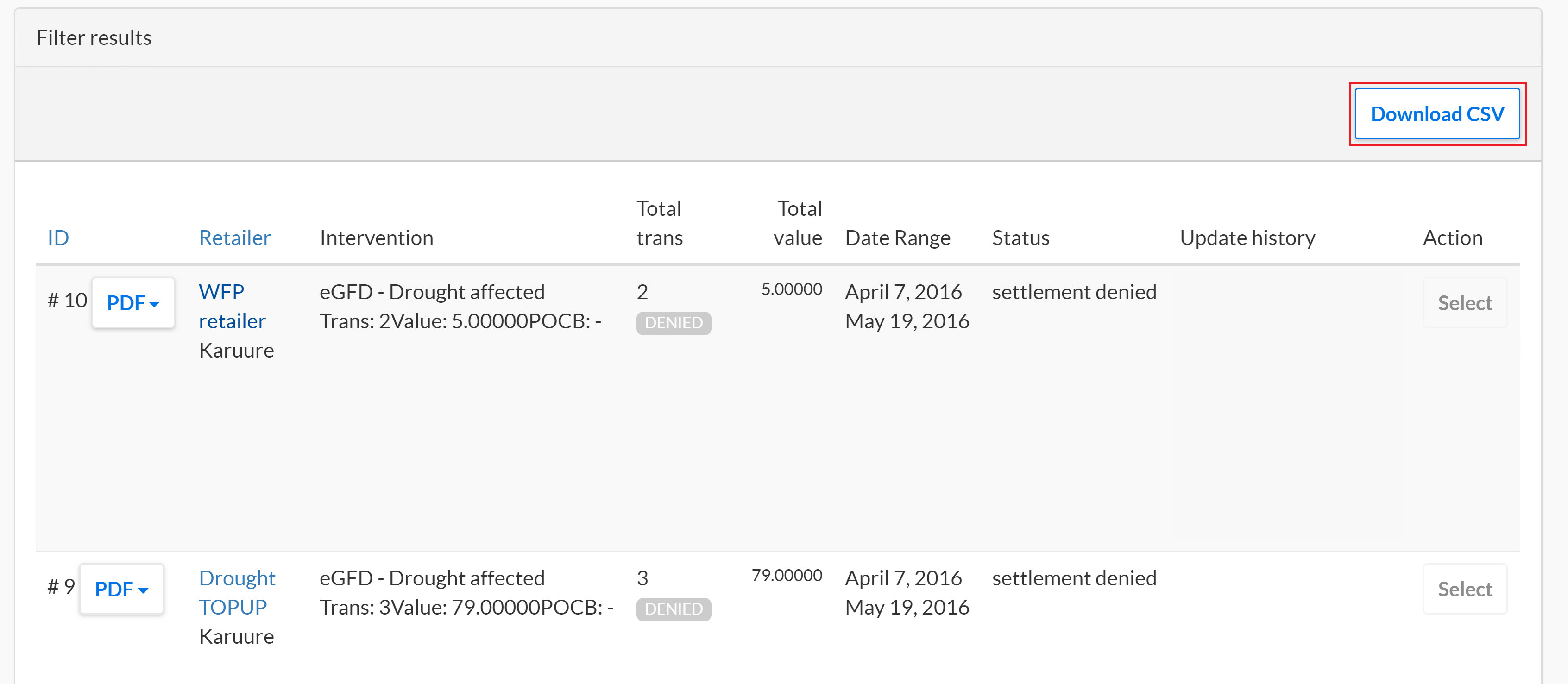Image resolution: width=1568 pixels, height=684 pixels.
Task: Open PDF dropdown for settlement #9
Action: (x=121, y=589)
